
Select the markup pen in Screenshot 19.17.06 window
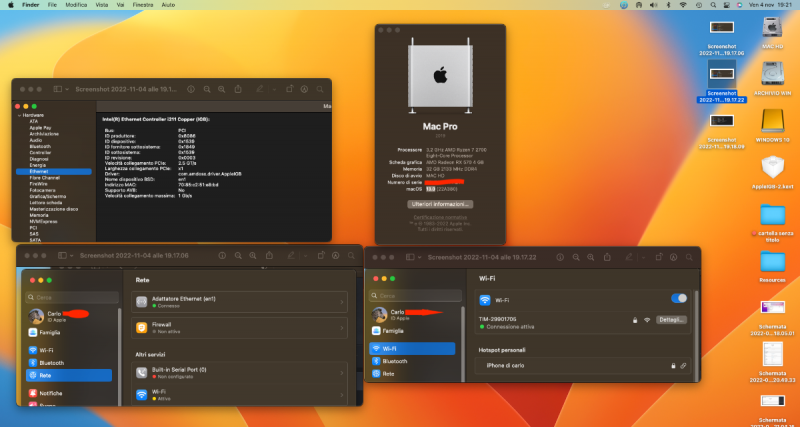(291, 255)
